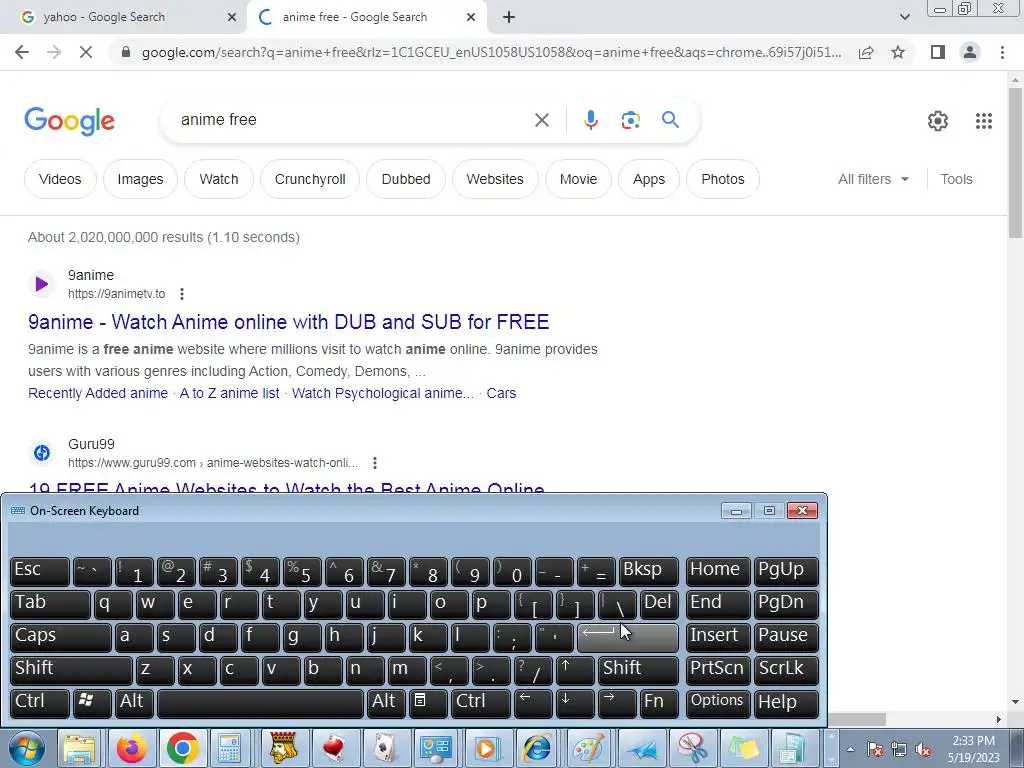Click the Chrome back arrow button
The width and height of the screenshot is (1024, 768).
pos(22,52)
